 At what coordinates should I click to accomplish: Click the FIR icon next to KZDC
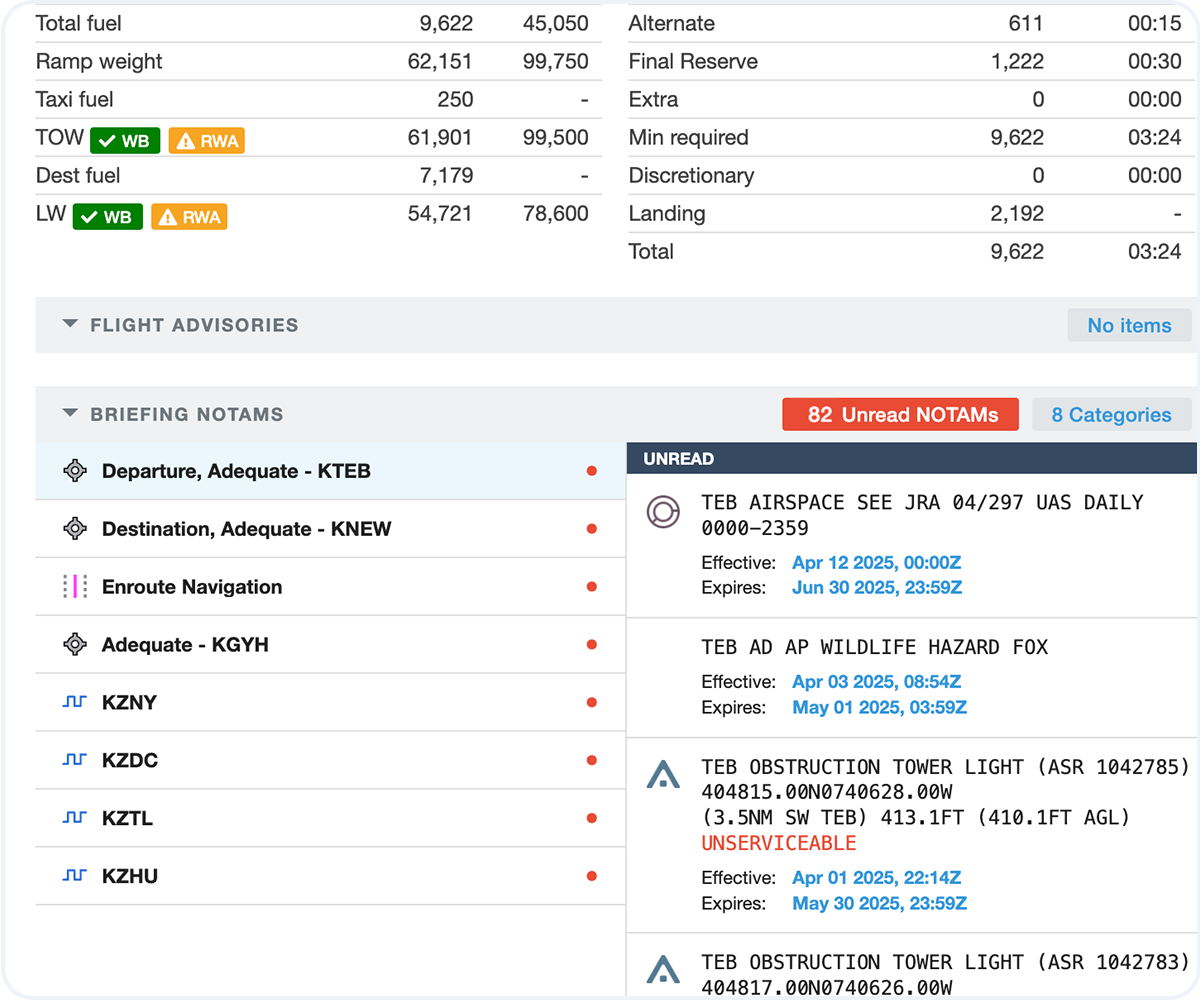click(x=75, y=761)
